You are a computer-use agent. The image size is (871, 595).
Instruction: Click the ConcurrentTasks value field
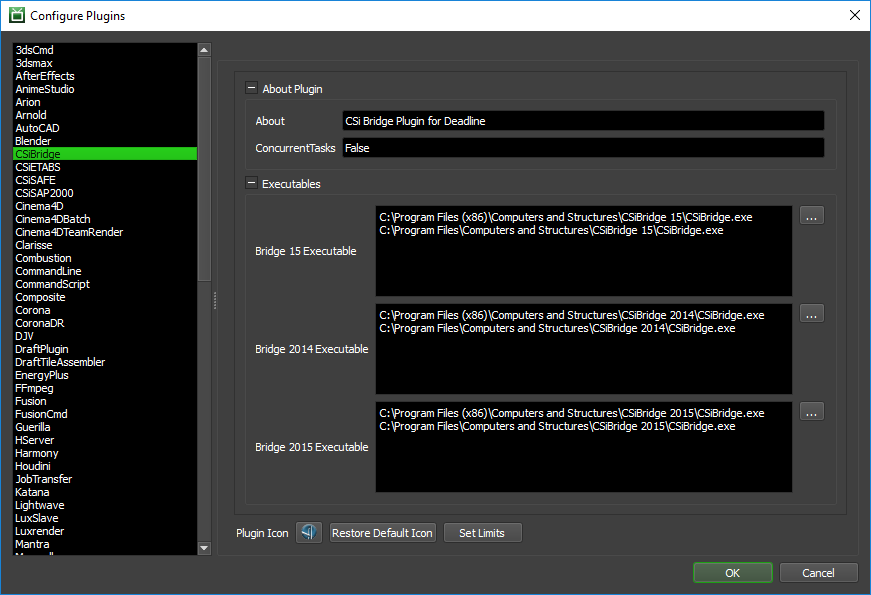pyautogui.click(x=583, y=148)
